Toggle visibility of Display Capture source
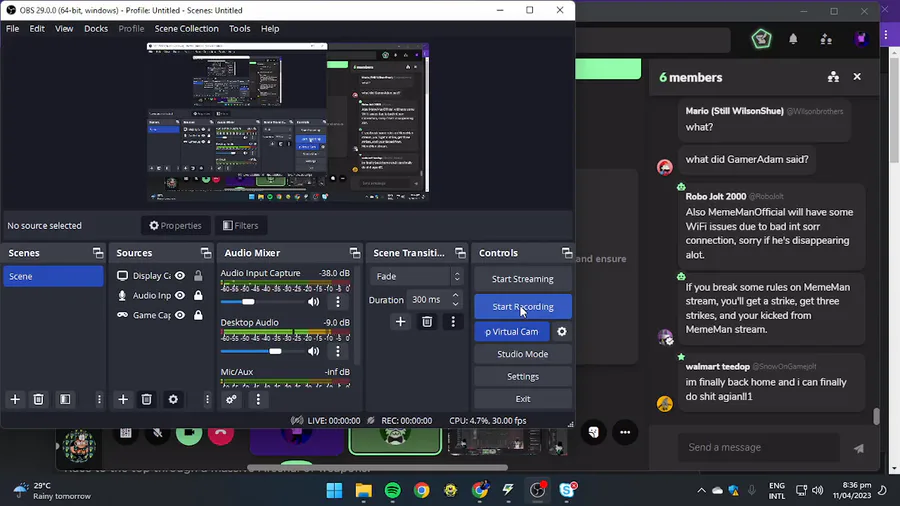 coord(180,276)
